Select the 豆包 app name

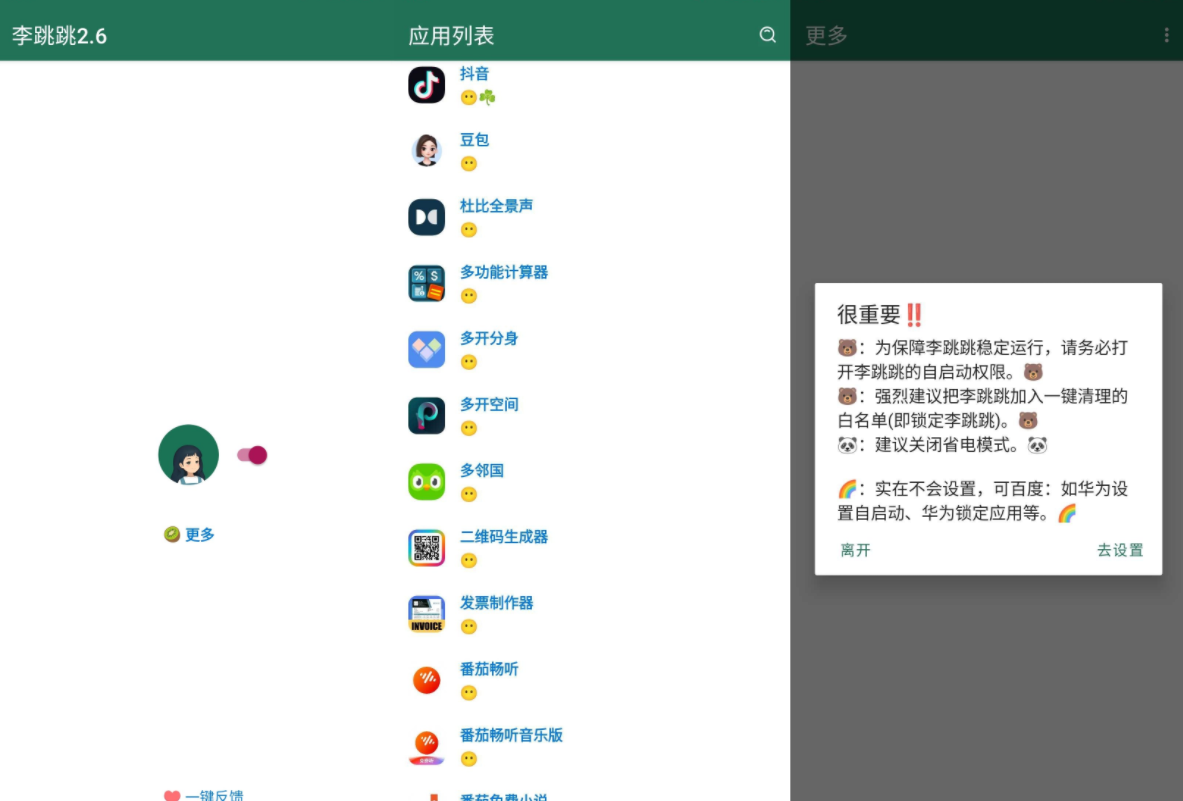coord(475,140)
